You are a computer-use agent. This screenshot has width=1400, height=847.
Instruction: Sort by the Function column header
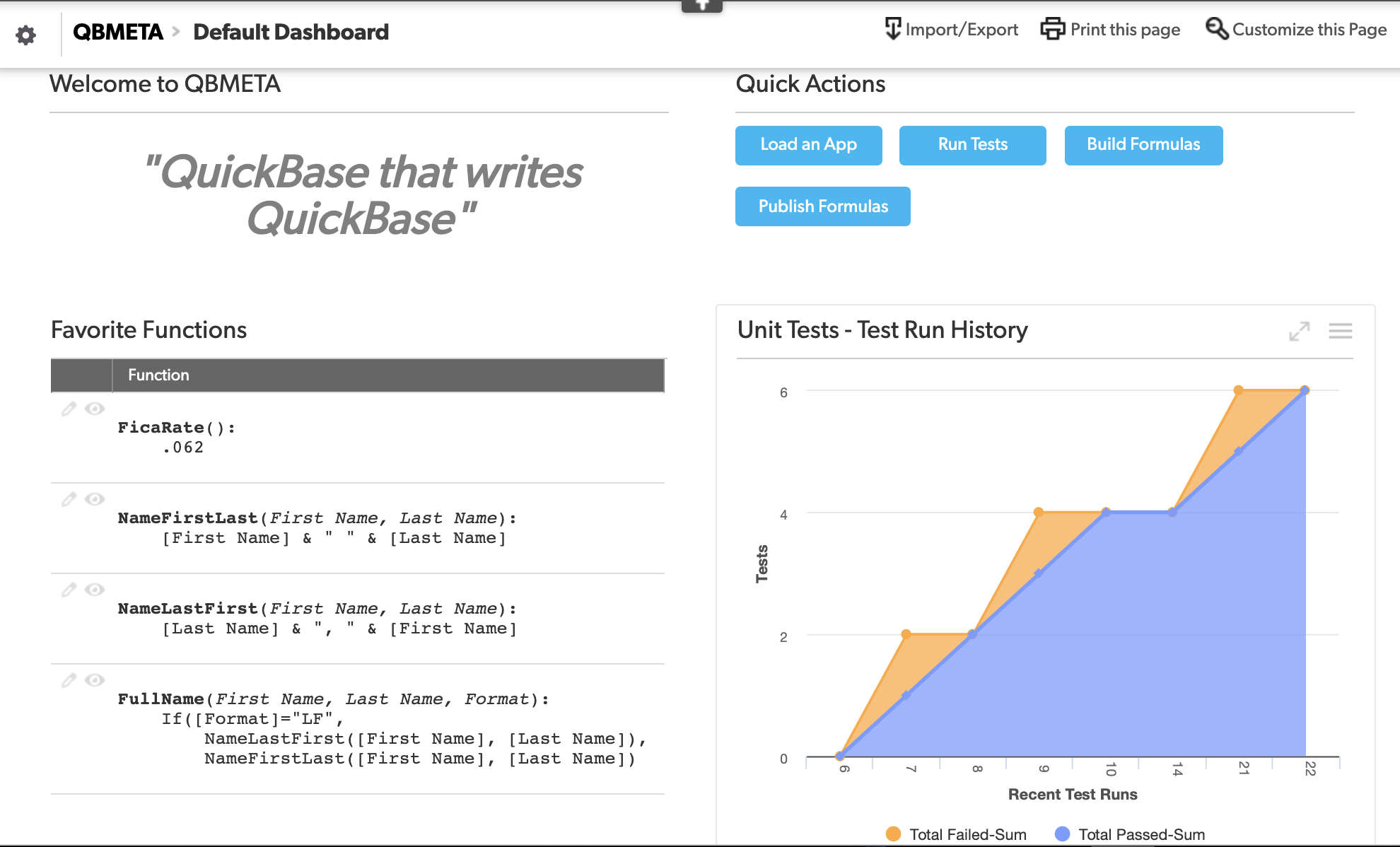click(158, 375)
